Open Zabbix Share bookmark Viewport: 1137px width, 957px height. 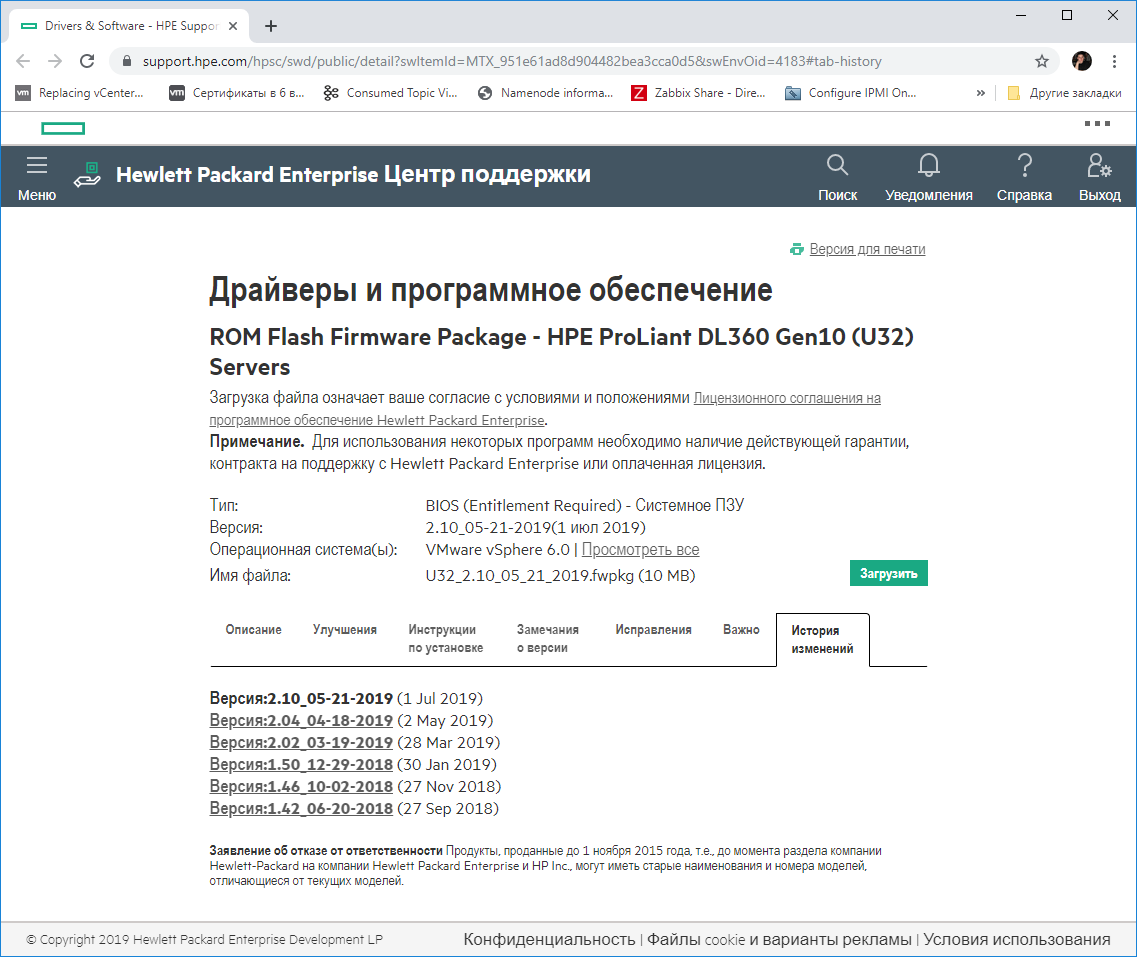click(x=698, y=93)
